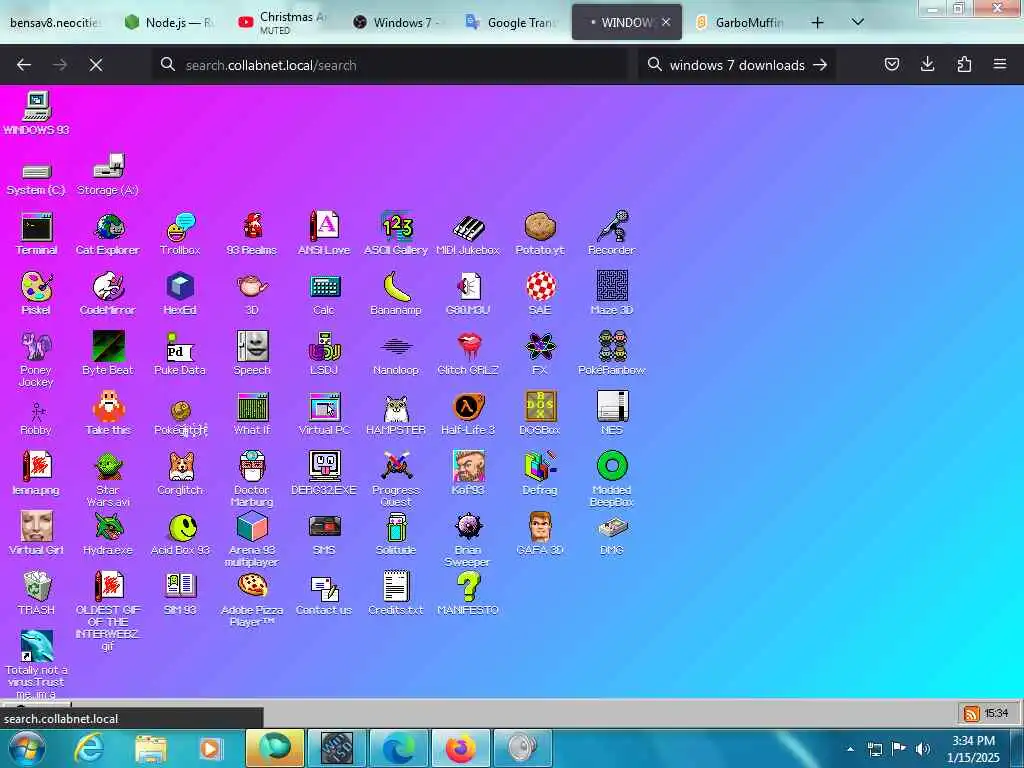This screenshot has height=768, width=1024.
Task: Open Maze 3D icon
Action: click(x=611, y=293)
